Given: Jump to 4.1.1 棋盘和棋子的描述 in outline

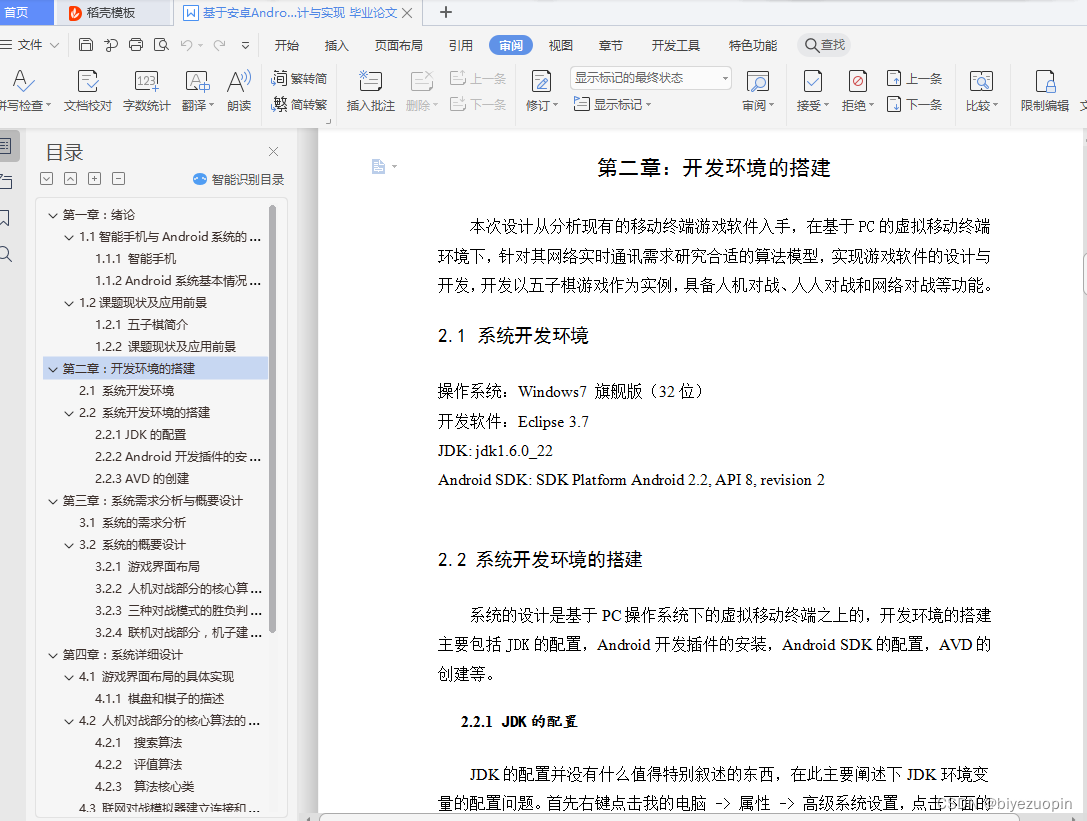Looking at the screenshot, I should click(x=159, y=699).
